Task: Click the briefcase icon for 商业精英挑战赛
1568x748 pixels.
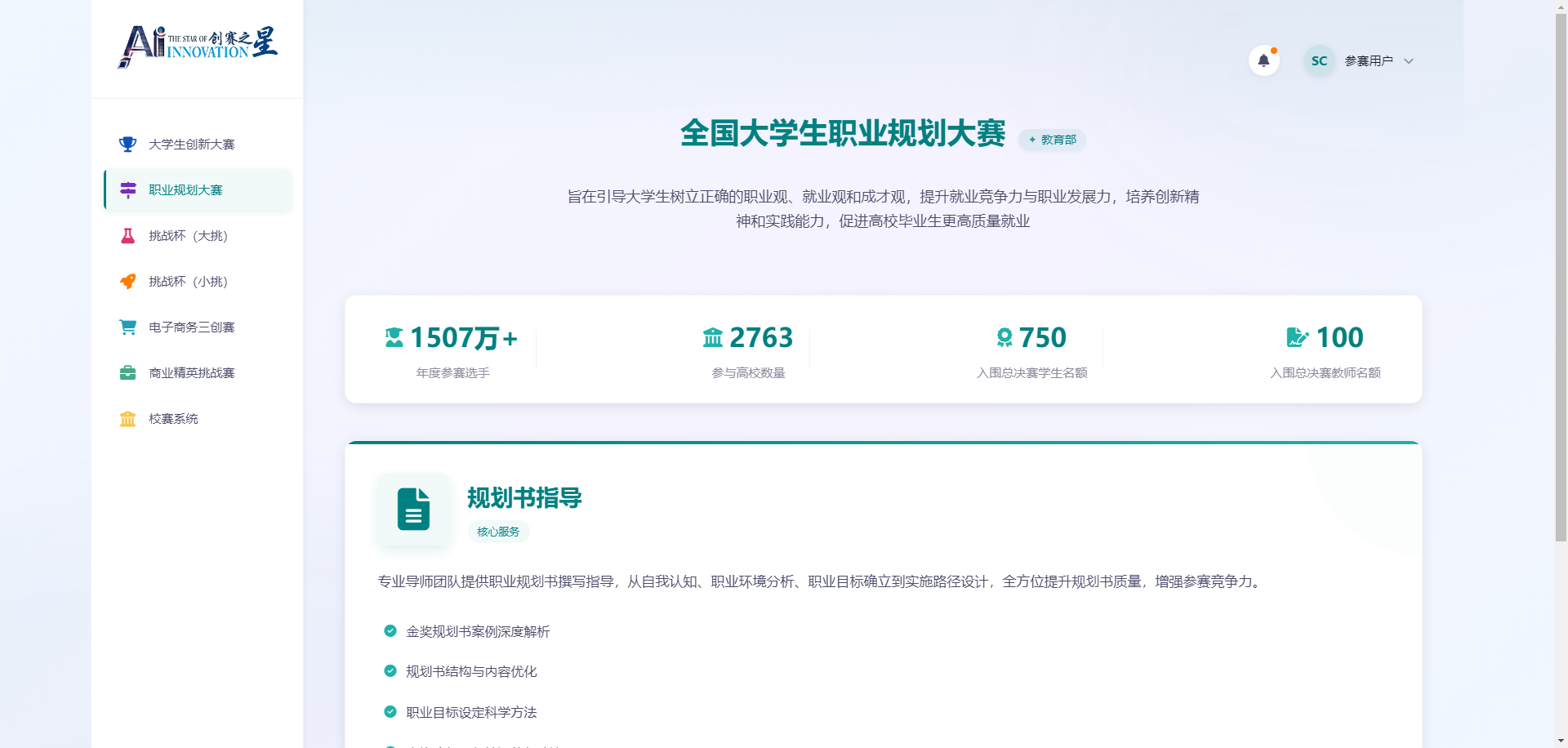Action: point(127,373)
